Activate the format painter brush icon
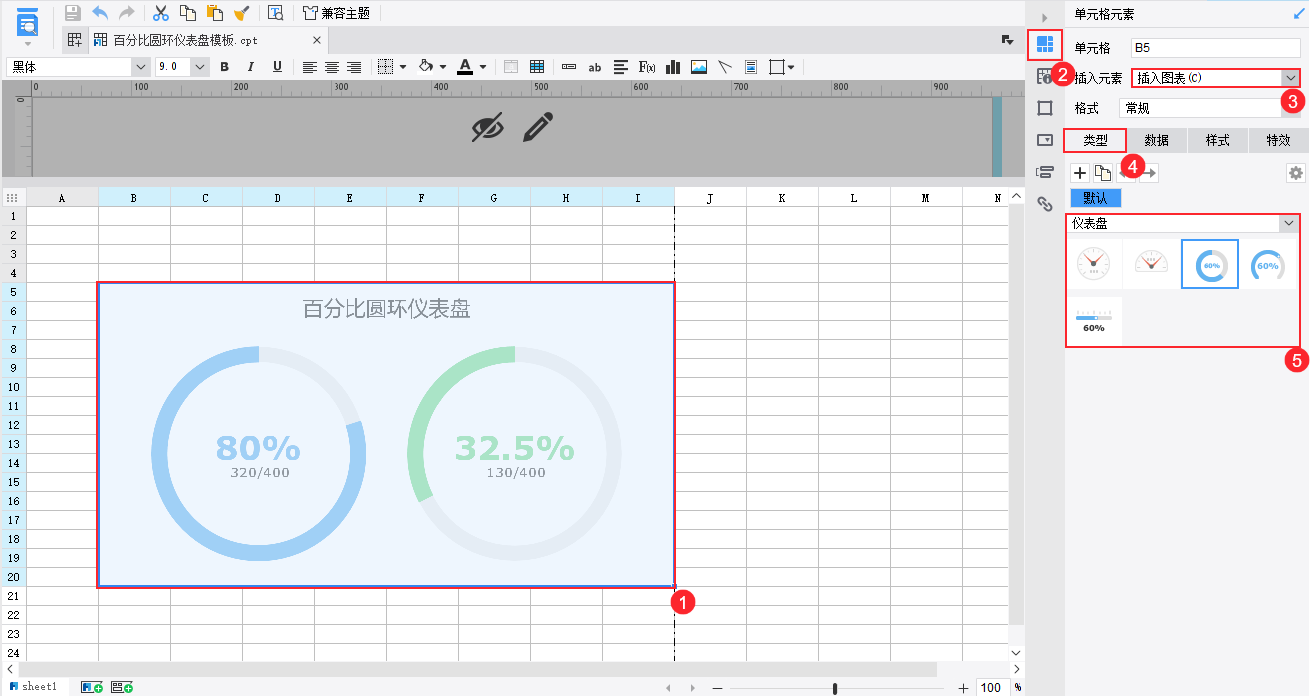 click(240, 13)
